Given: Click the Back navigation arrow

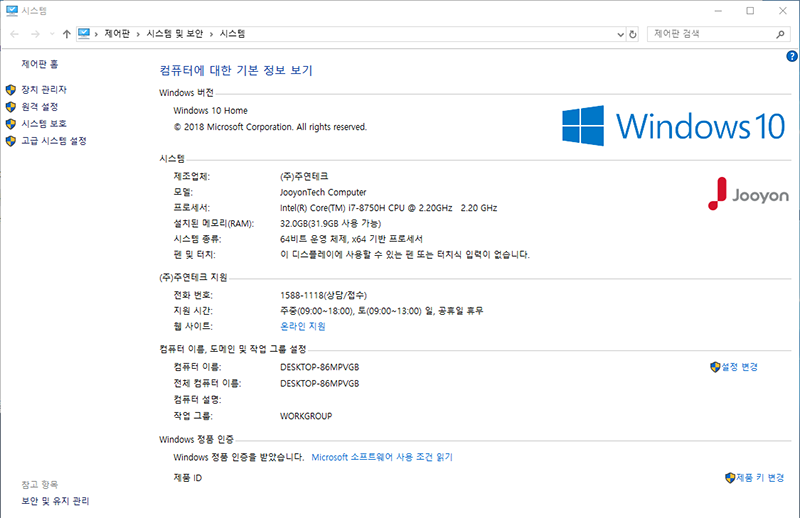Looking at the screenshot, I should pyautogui.click(x=14, y=34).
